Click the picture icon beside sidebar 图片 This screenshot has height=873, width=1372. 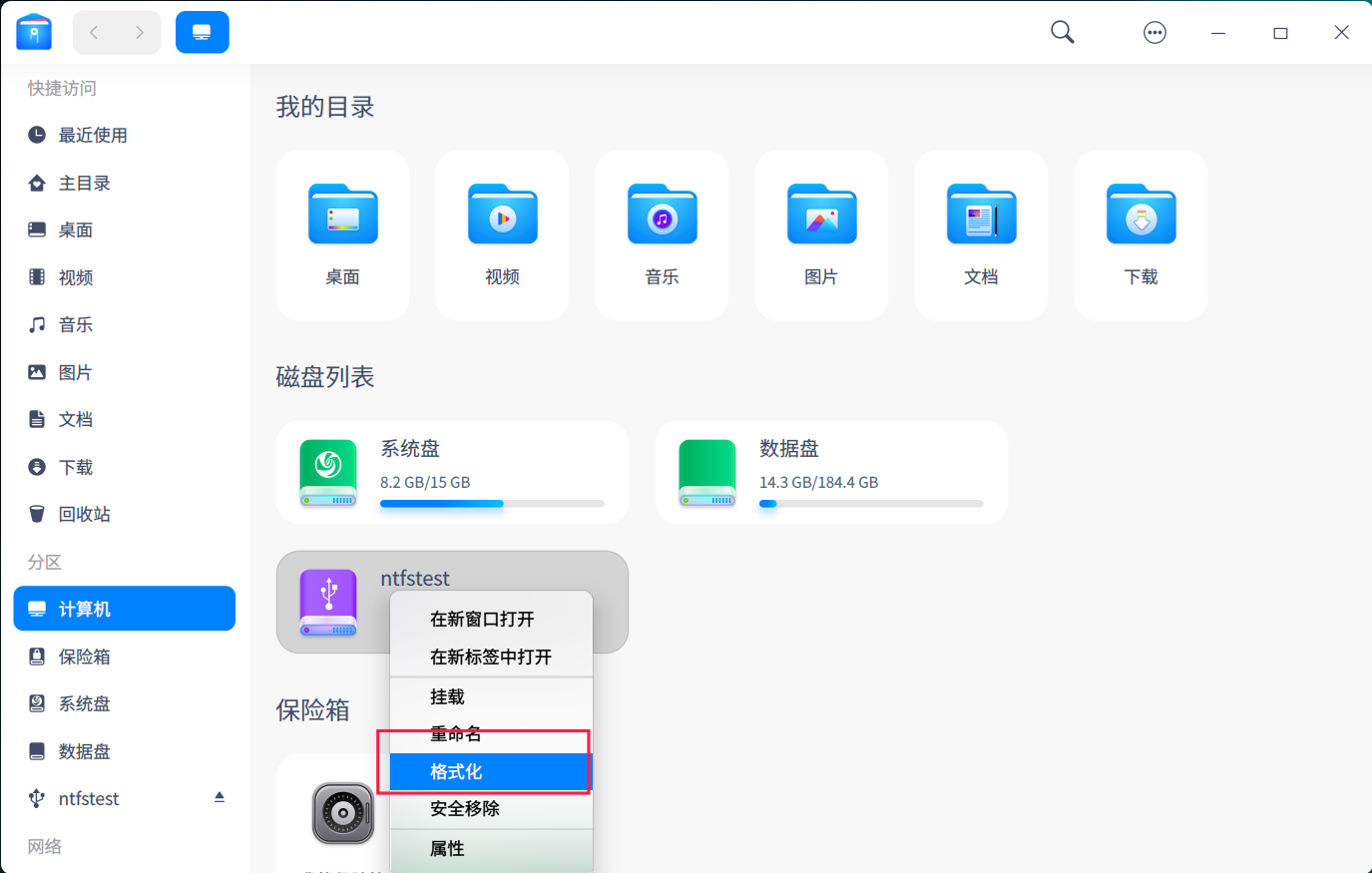37,372
